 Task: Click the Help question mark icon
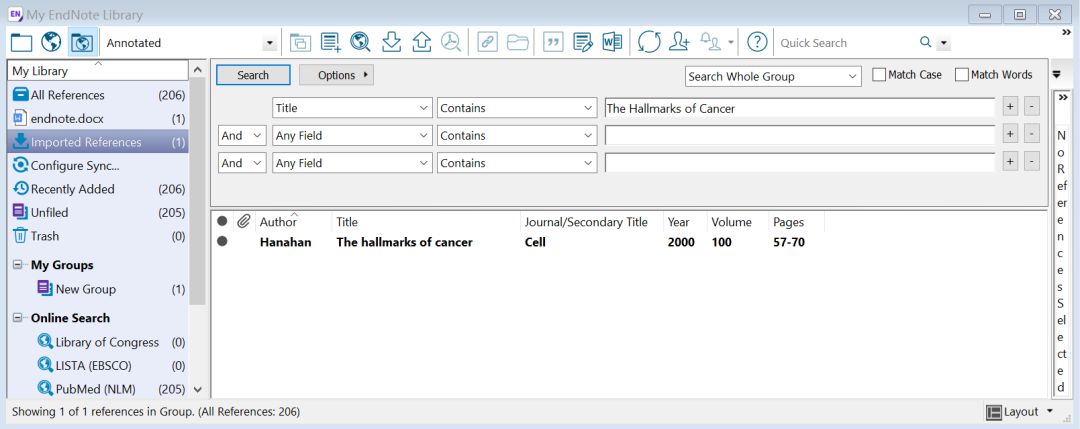(757, 43)
